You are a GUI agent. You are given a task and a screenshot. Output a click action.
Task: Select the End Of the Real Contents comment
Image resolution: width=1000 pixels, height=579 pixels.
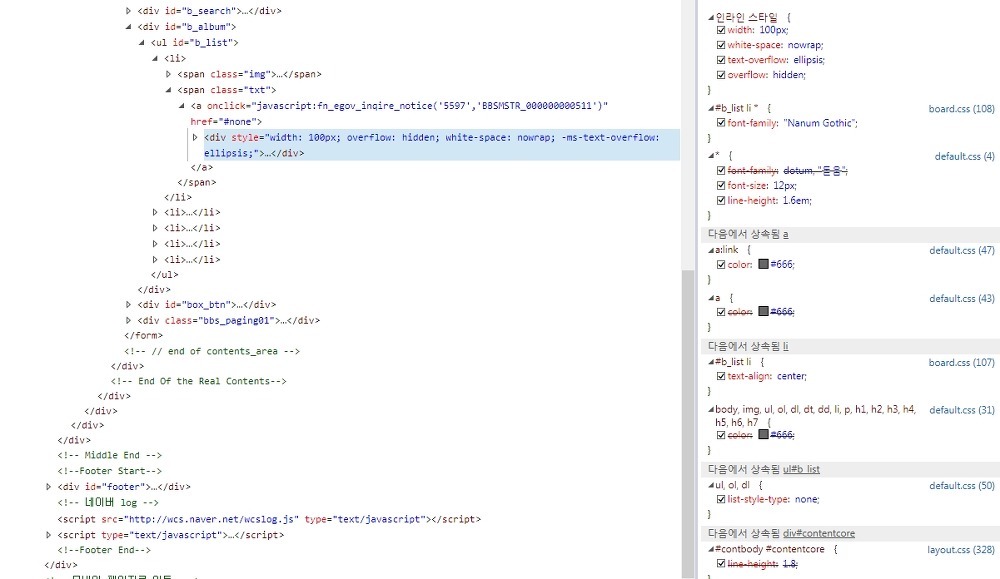pos(198,381)
